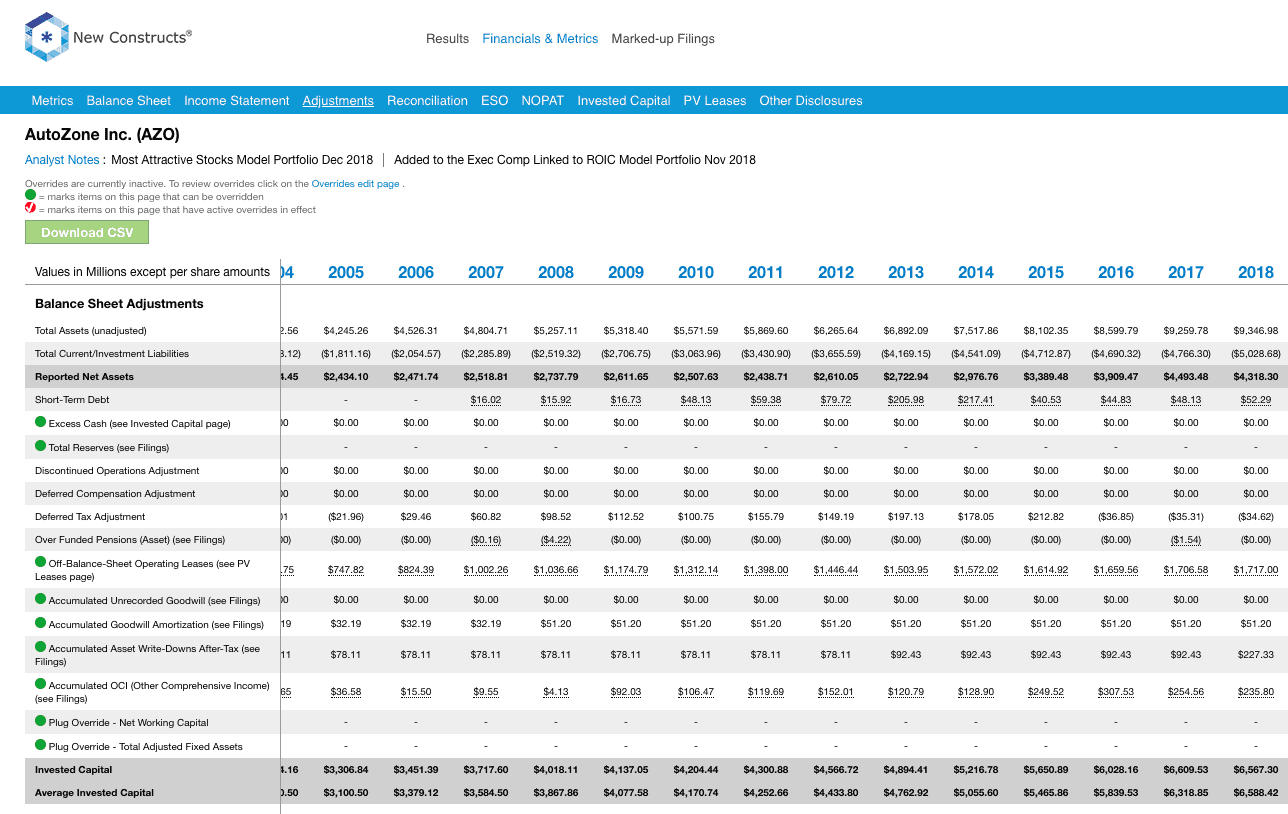Click green dot for Accumulated Unrecorded Goodwill

pos(40,599)
